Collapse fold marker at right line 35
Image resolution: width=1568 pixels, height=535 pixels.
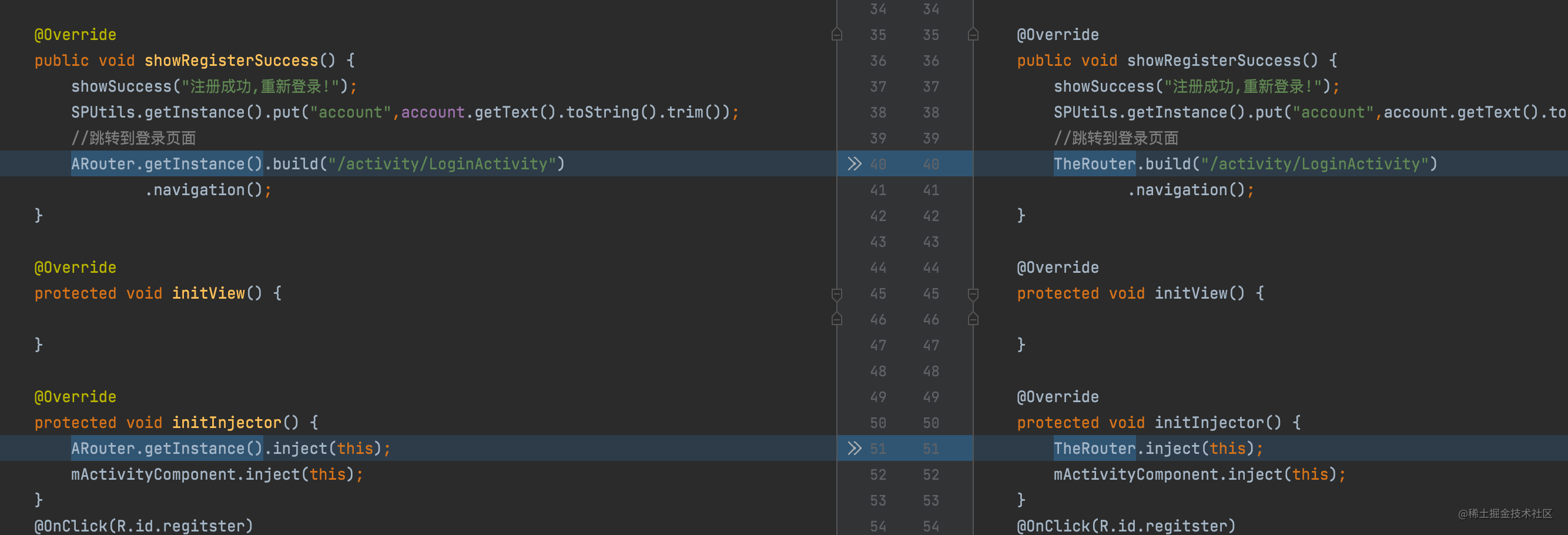pyautogui.click(x=973, y=35)
